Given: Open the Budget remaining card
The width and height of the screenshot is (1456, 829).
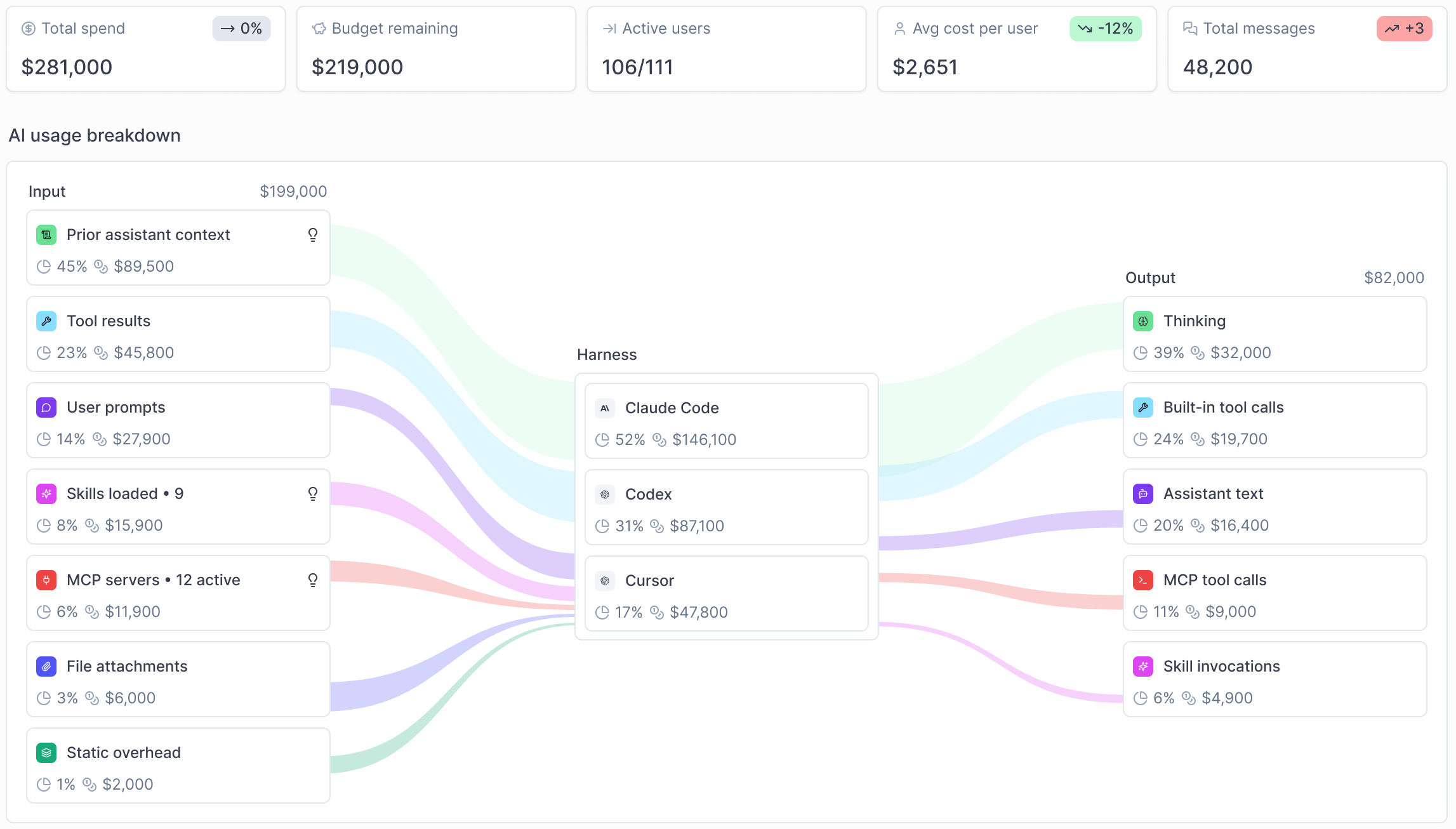Looking at the screenshot, I should point(436,49).
